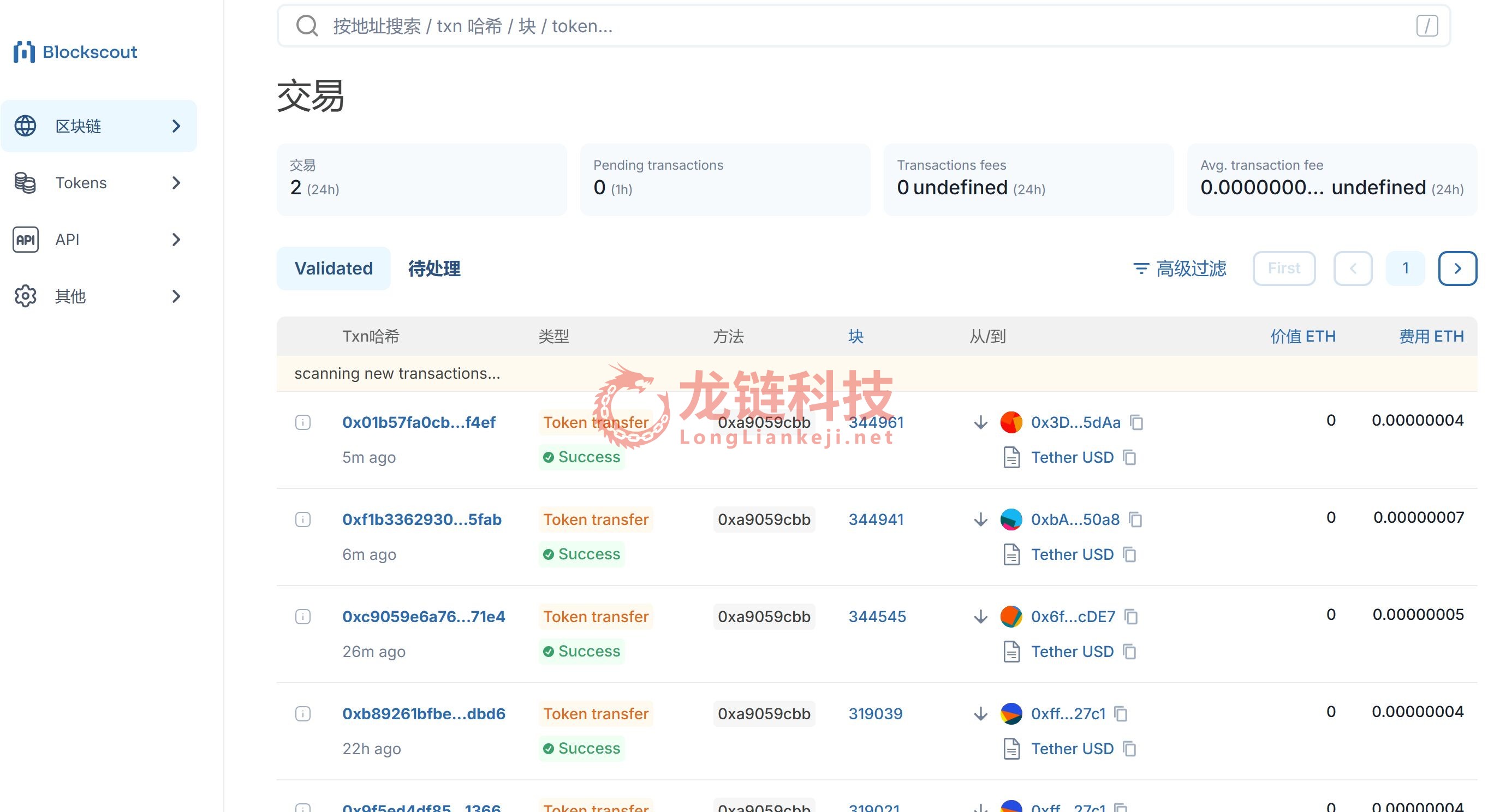Open transaction hash 0x01b57fa0cb...f4ef
The width and height of the screenshot is (1488, 812).
[x=419, y=422]
